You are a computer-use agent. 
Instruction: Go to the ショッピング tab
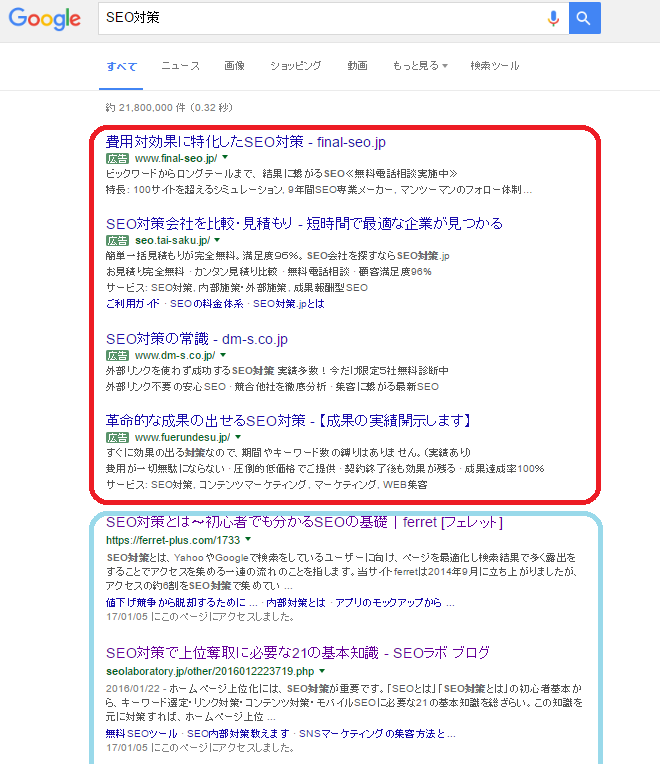[295, 66]
